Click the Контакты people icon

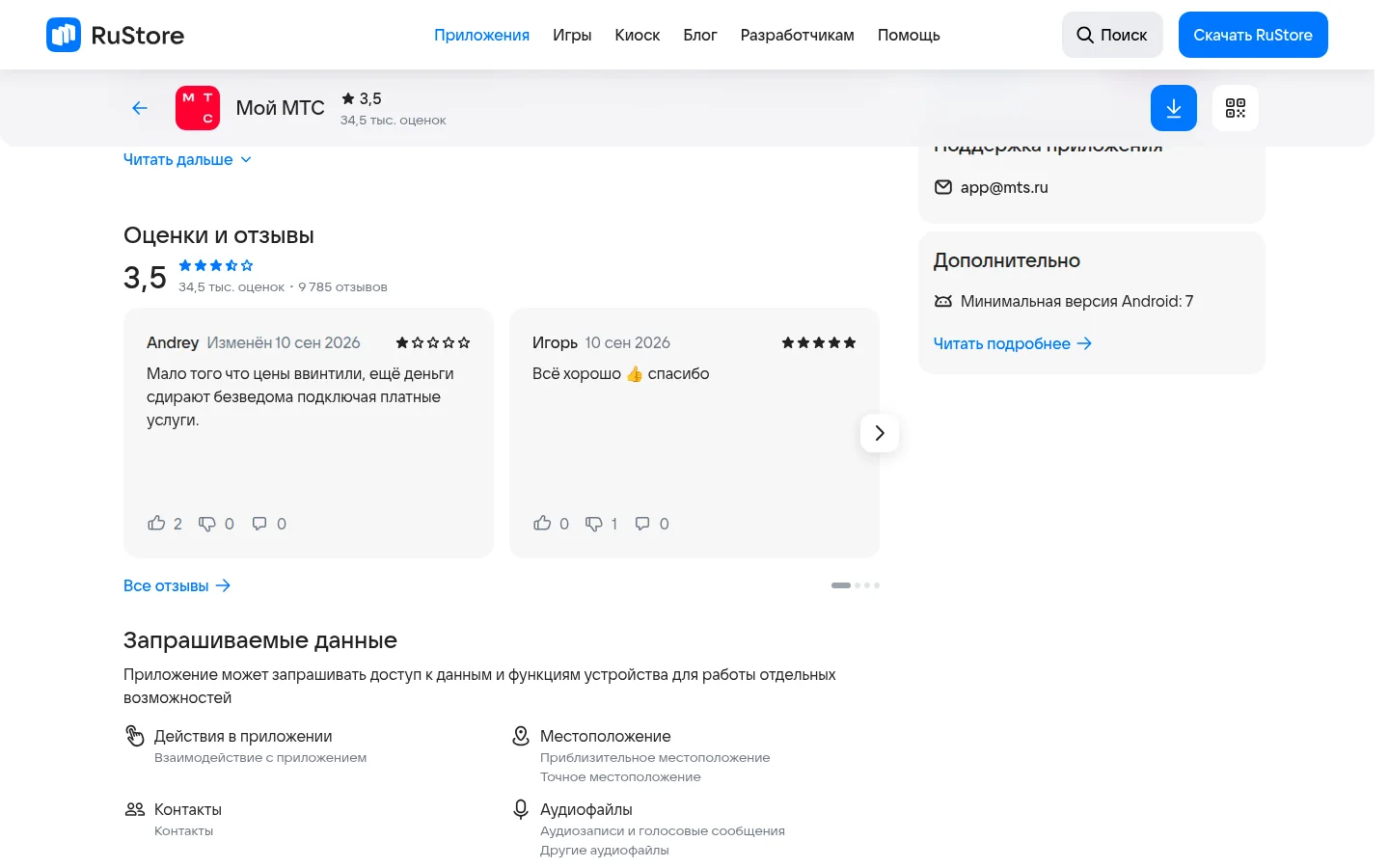[135, 809]
